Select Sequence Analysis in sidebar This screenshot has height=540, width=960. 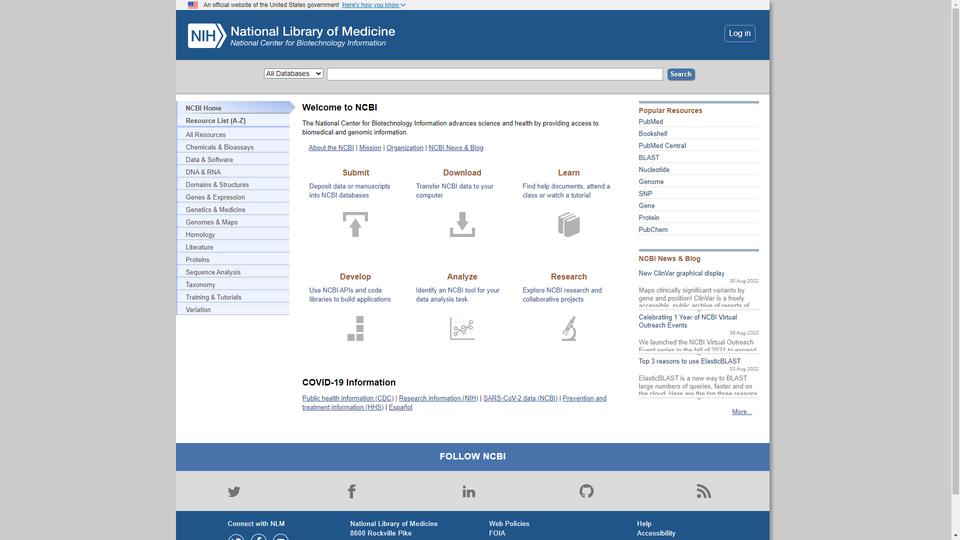pos(233,272)
